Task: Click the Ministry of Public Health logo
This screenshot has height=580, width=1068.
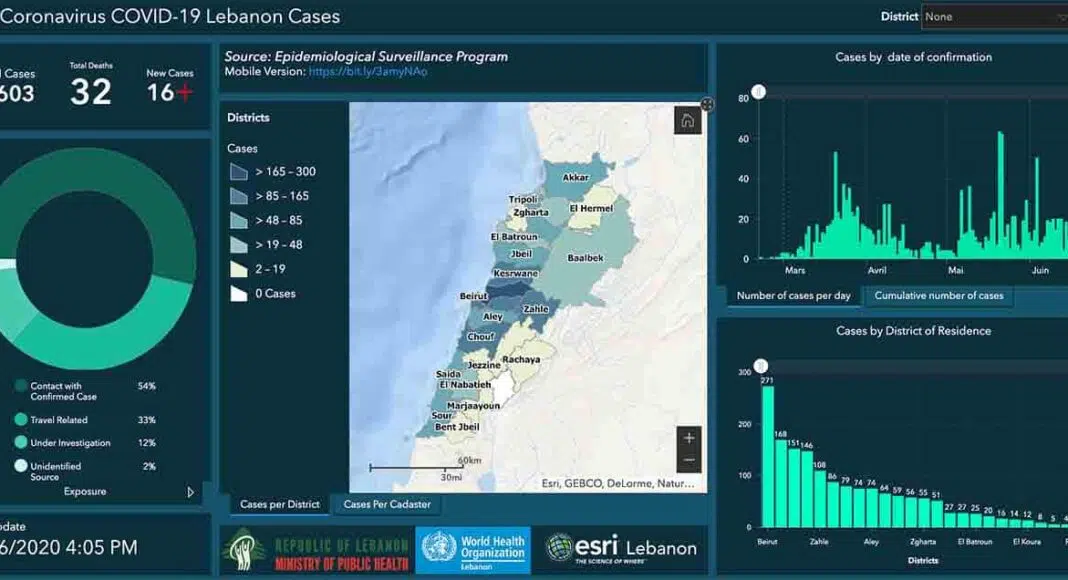Action: (x=316, y=552)
